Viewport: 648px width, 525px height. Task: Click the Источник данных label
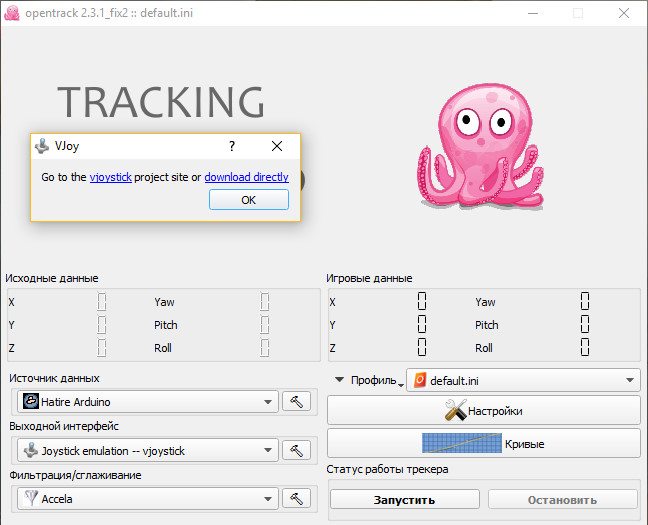coord(54,378)
